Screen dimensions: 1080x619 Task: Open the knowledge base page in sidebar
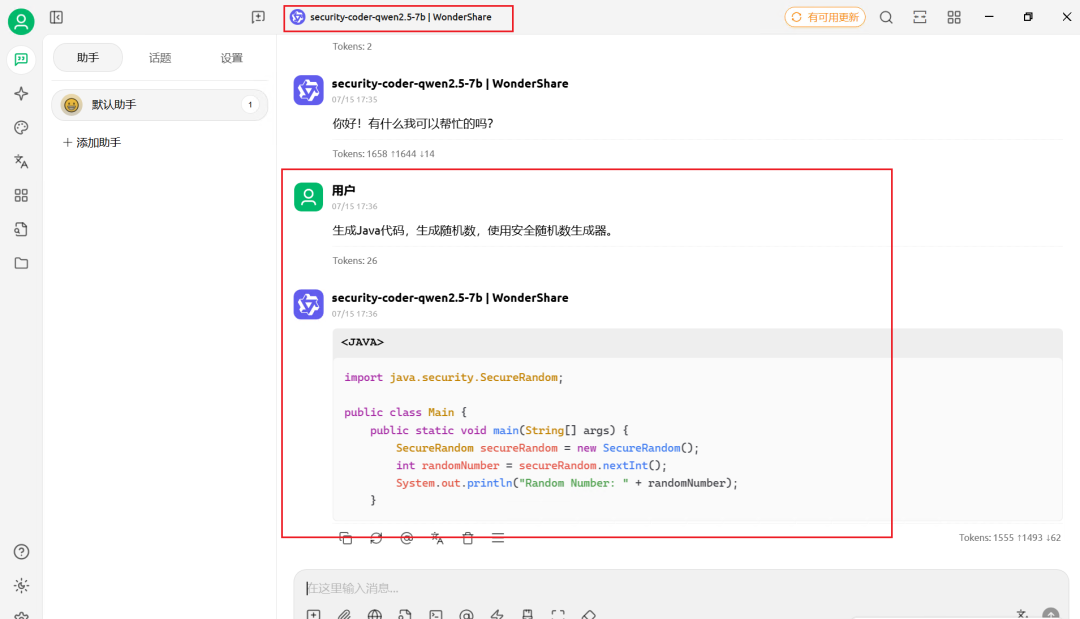[x=21, y=229]
